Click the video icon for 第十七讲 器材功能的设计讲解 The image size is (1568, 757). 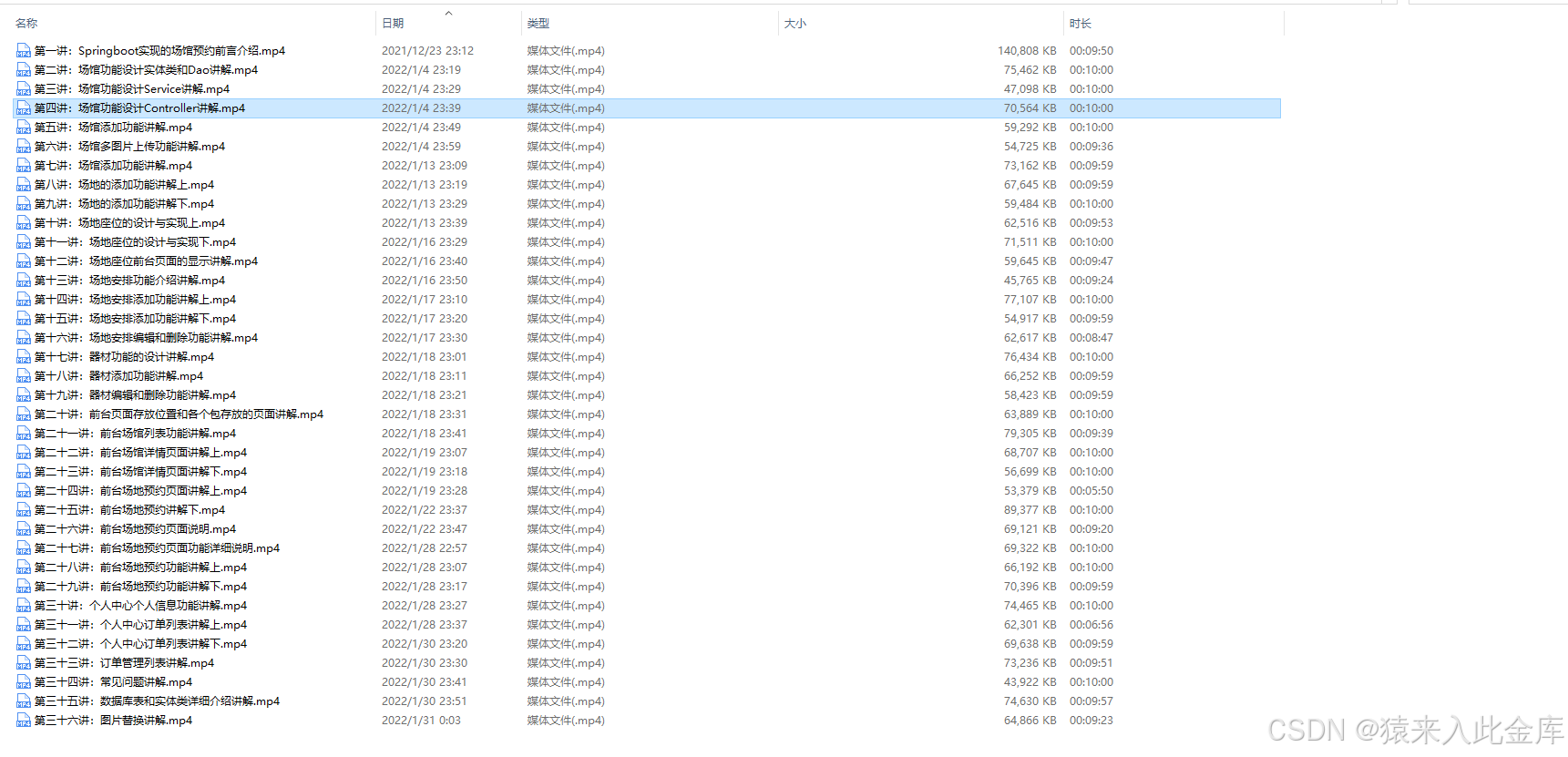tap(24, 357)
